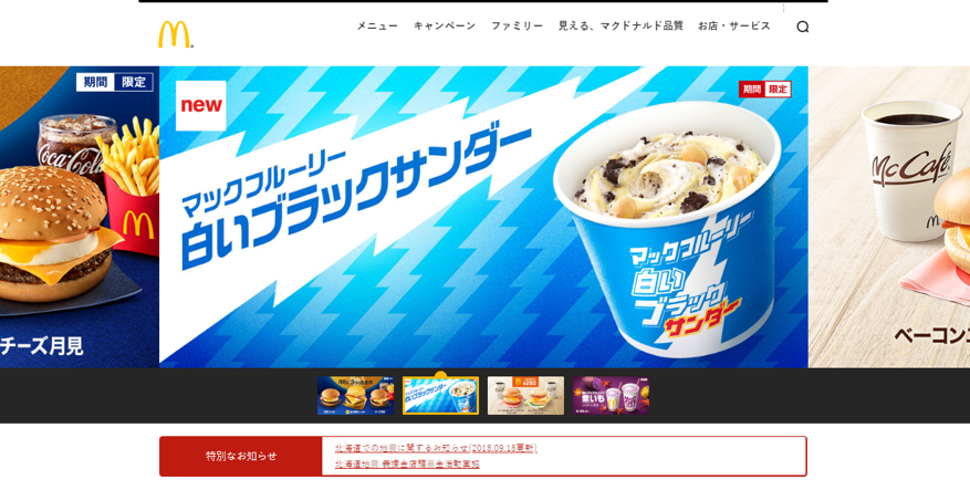Open 見える、マクドナルド品質 navigation item
Screen dimensions: 970x490
pyautogui.click(x=620, y=26)
